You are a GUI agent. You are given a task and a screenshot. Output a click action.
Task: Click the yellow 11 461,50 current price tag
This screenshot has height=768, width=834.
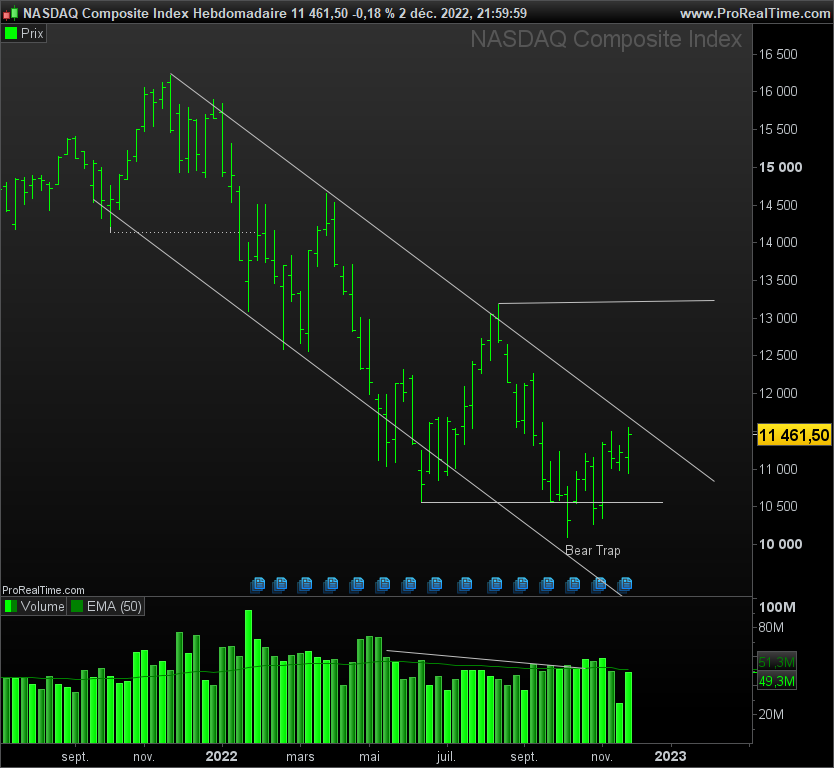[x=794, y=435]
